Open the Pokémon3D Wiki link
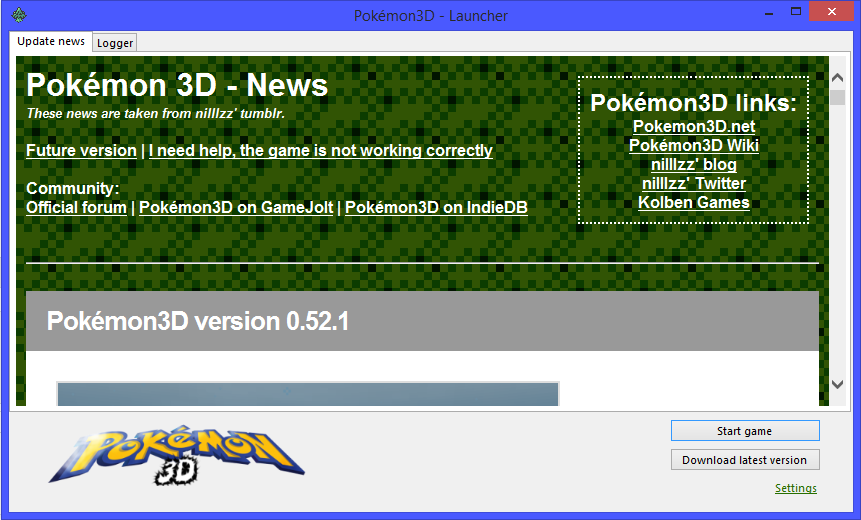861x520 pixels. (x=693, y=146)
